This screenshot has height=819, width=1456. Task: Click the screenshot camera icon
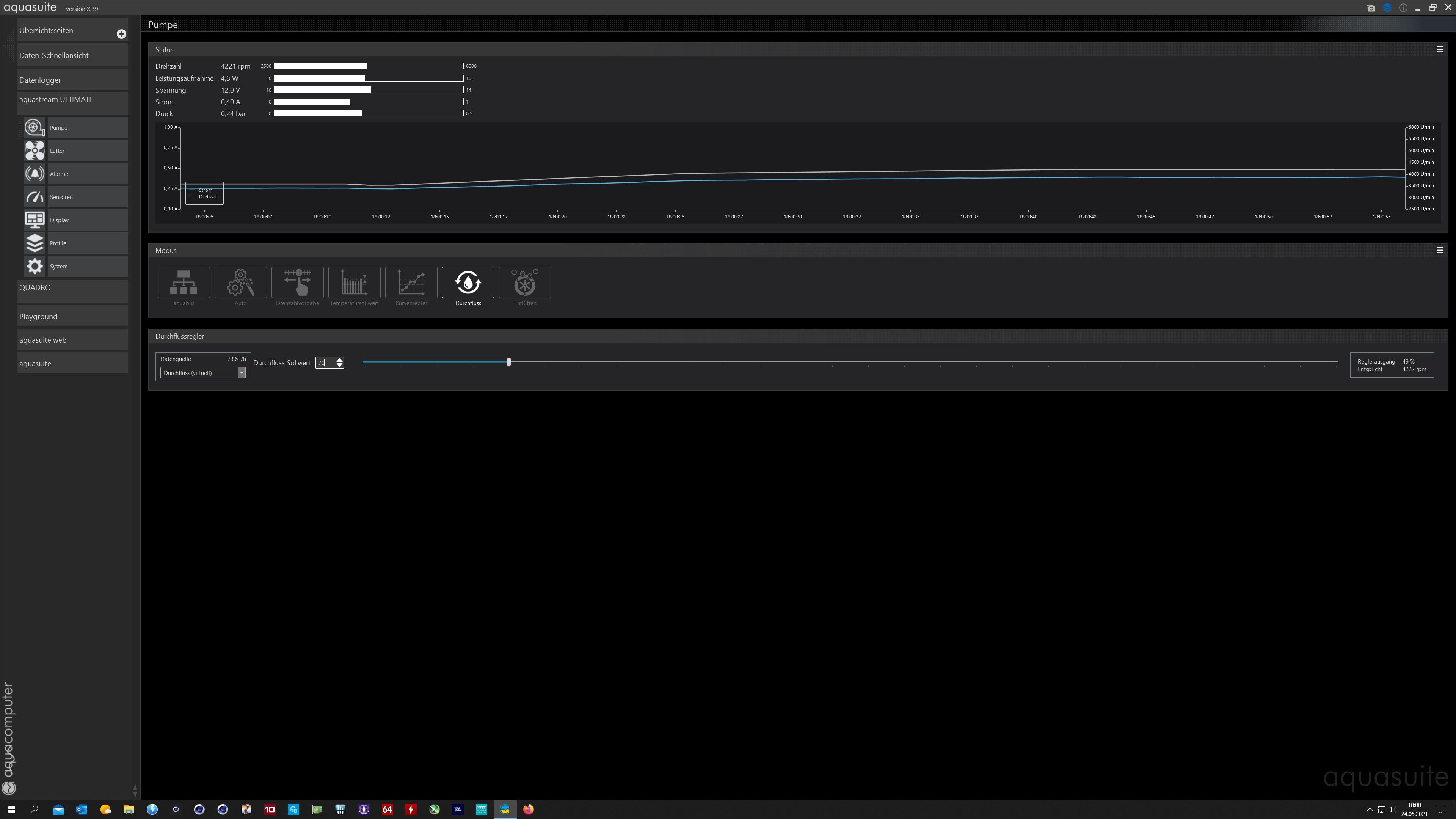pyautogui.click(x=1371, y=8)
